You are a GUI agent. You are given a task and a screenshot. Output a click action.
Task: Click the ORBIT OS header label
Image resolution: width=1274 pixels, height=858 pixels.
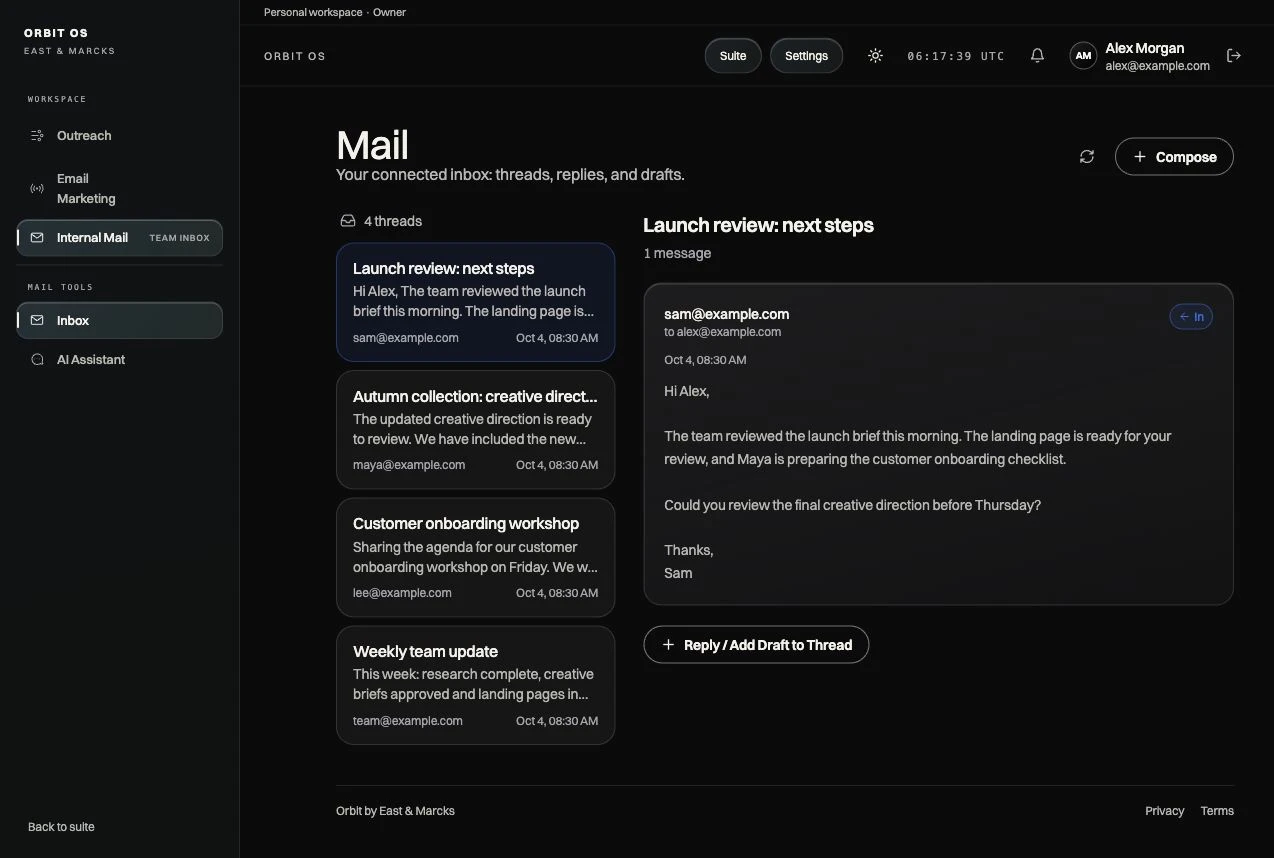[295, 56]
